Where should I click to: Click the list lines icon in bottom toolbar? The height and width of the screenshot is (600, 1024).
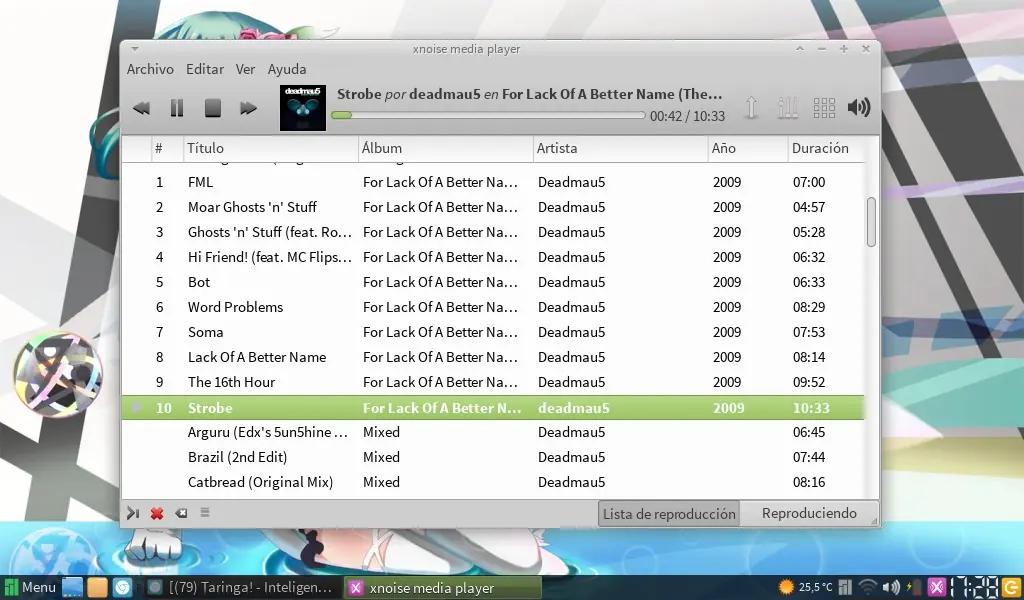204,513
